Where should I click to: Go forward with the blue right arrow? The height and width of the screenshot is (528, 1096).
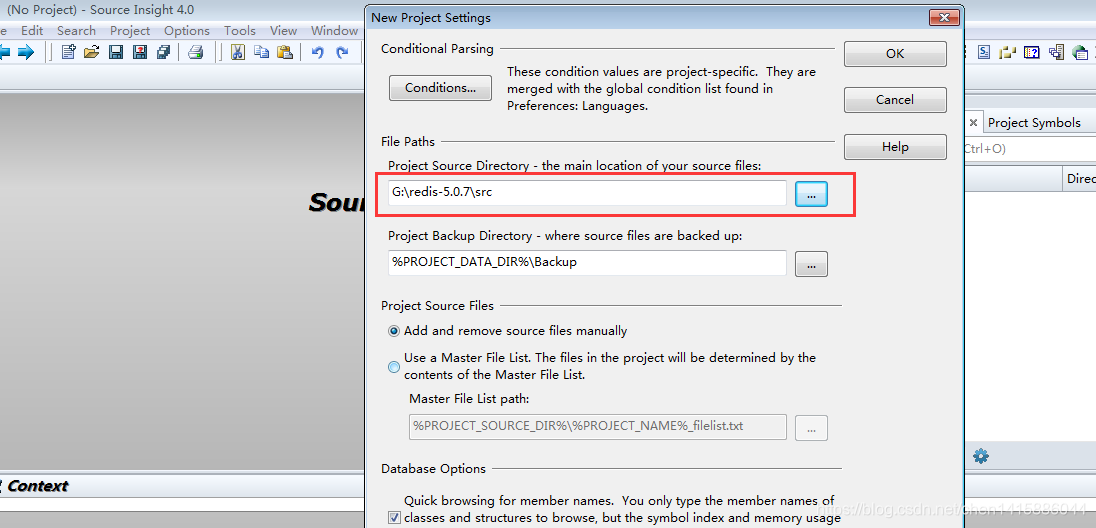[25, 52]
